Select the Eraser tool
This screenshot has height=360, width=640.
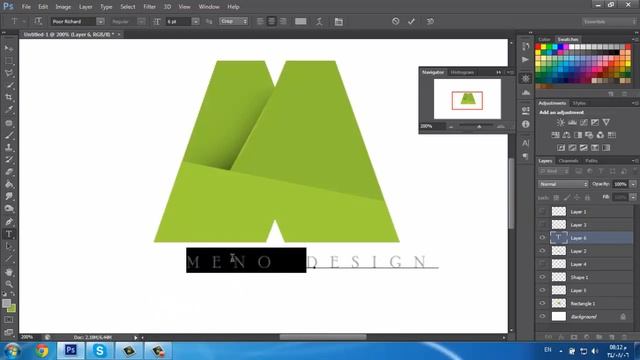9,172
